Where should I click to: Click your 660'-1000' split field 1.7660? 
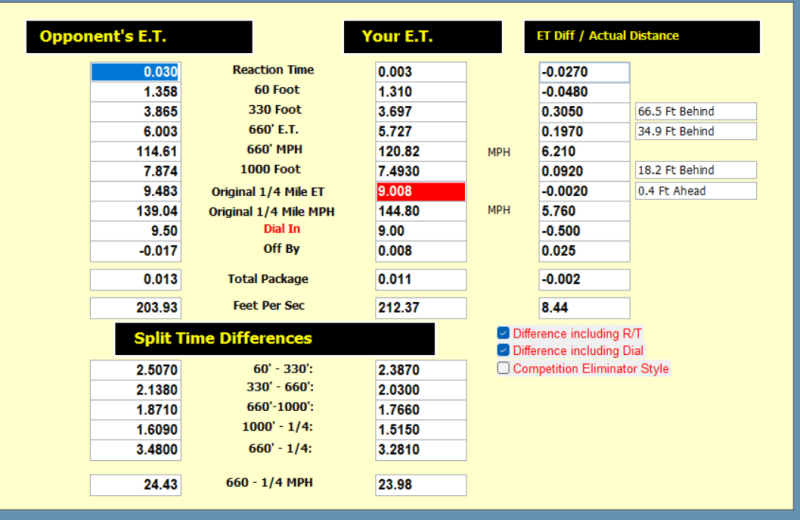point(421,410)
